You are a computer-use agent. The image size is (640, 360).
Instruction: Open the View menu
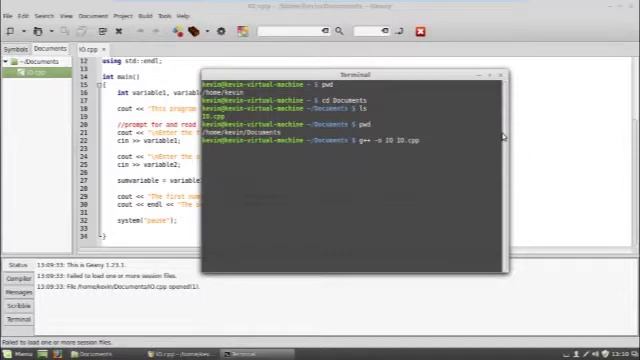pos(66,16)
